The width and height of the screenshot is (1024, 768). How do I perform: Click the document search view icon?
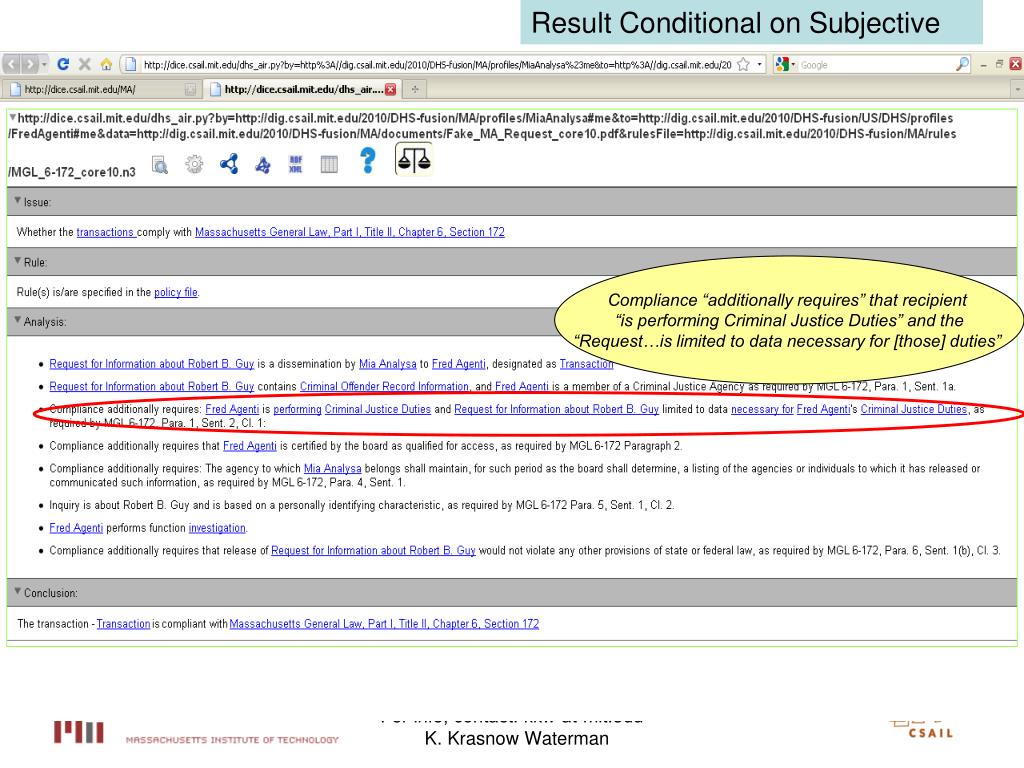tap(159, 165)
